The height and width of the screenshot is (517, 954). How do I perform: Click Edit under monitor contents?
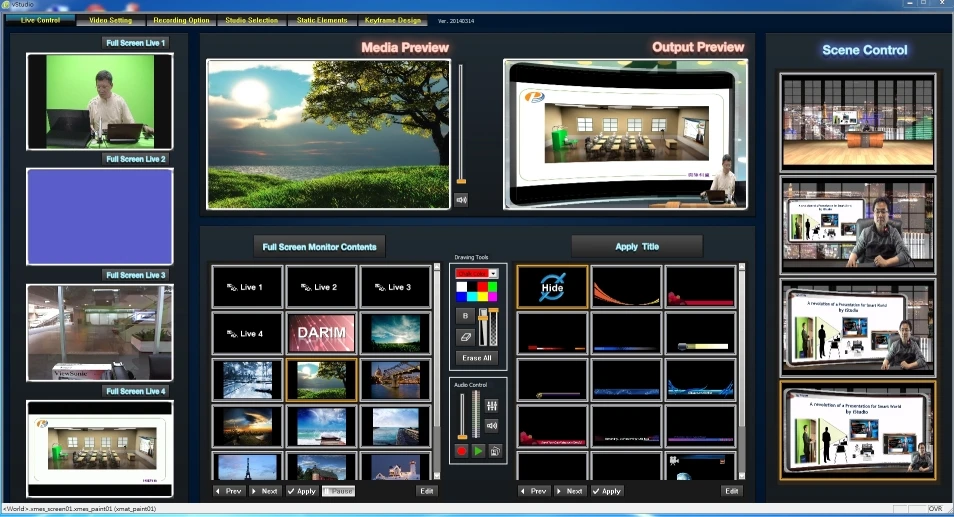coord(427,491)
